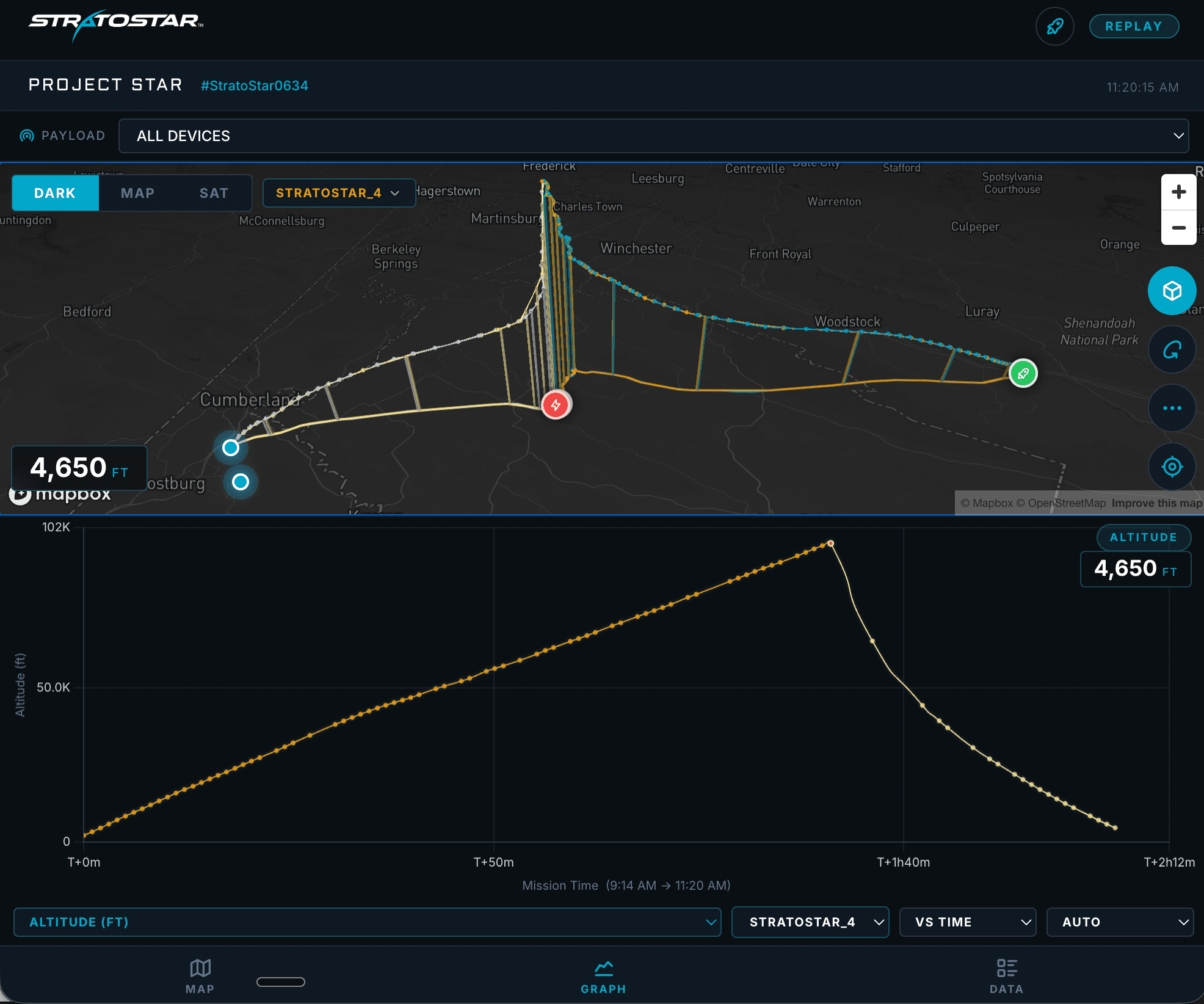
Task: Click the Cumberland map label
Action: coord(250,399)
